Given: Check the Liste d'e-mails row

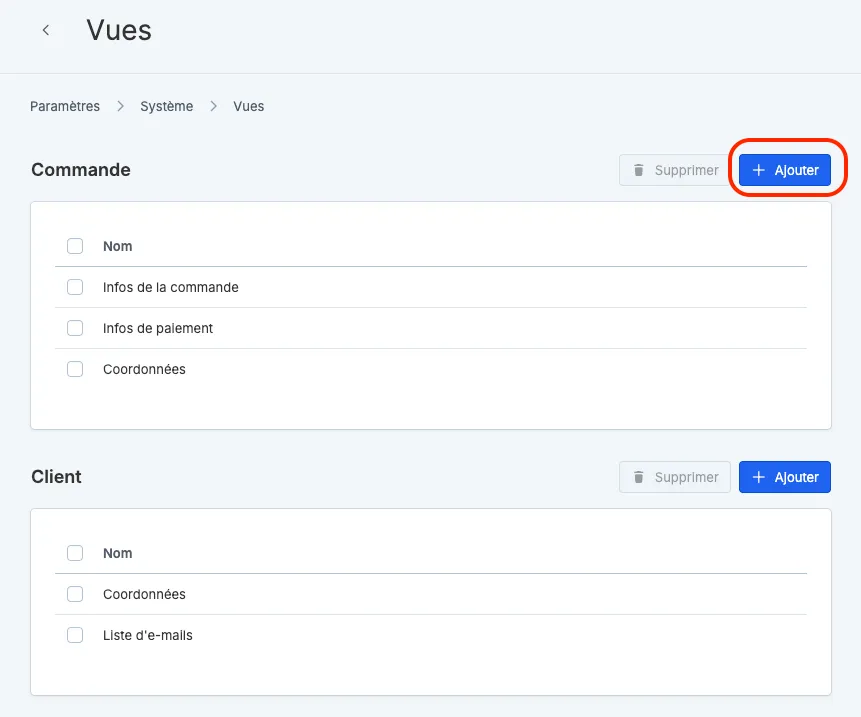Looking at the screenshot, I should tap(75, 635).
